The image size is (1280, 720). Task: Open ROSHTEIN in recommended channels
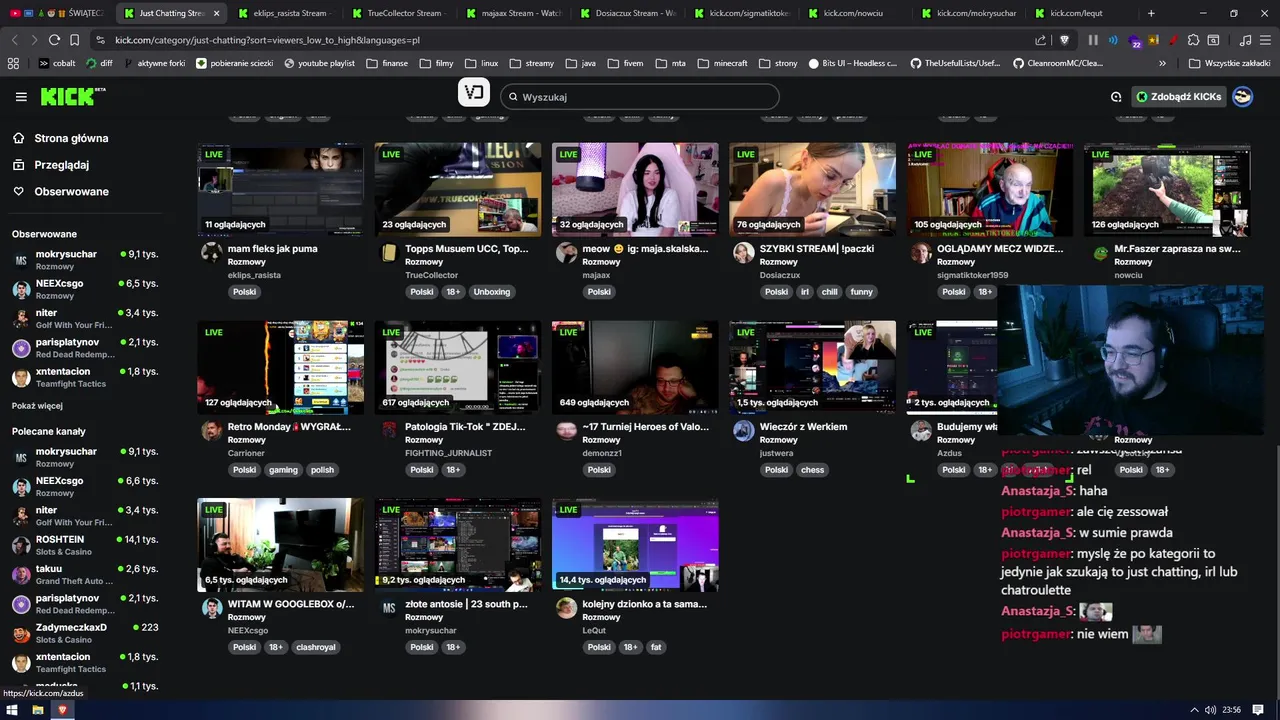(x=85, y=545)
